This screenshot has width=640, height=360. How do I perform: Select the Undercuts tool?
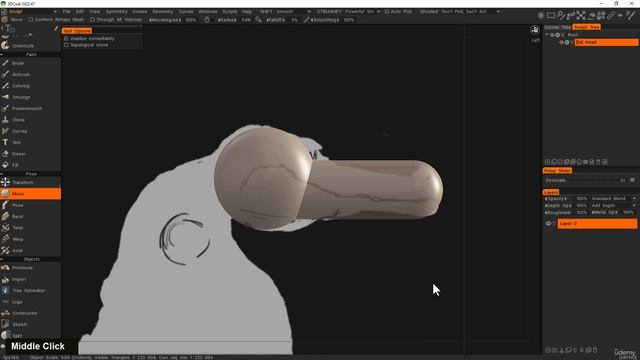coord(31,46)
